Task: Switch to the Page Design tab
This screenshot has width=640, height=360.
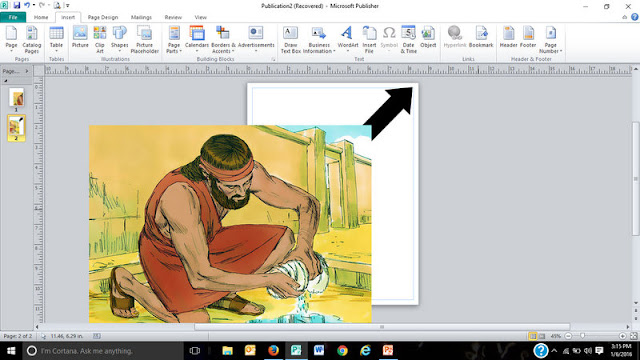Action: tap(102, 17)
